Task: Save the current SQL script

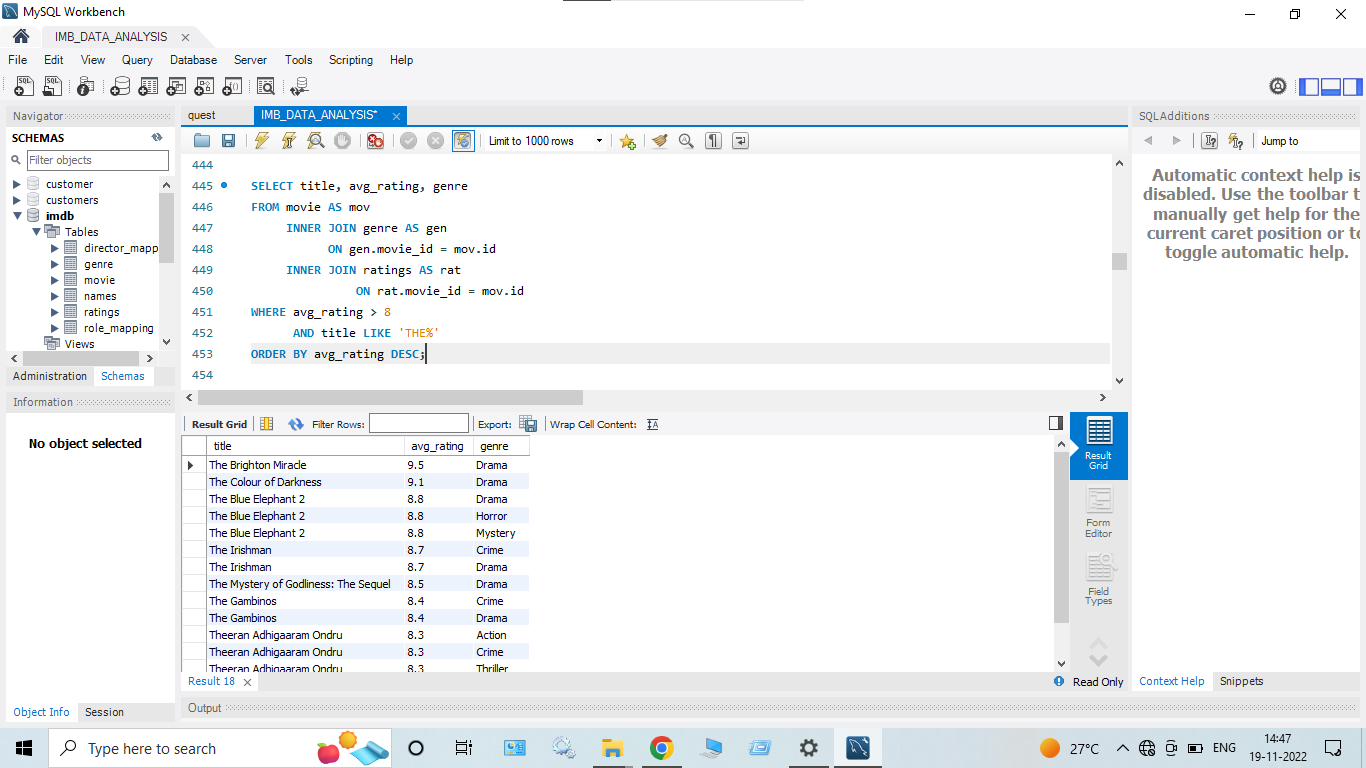Action: coord(229,140)
